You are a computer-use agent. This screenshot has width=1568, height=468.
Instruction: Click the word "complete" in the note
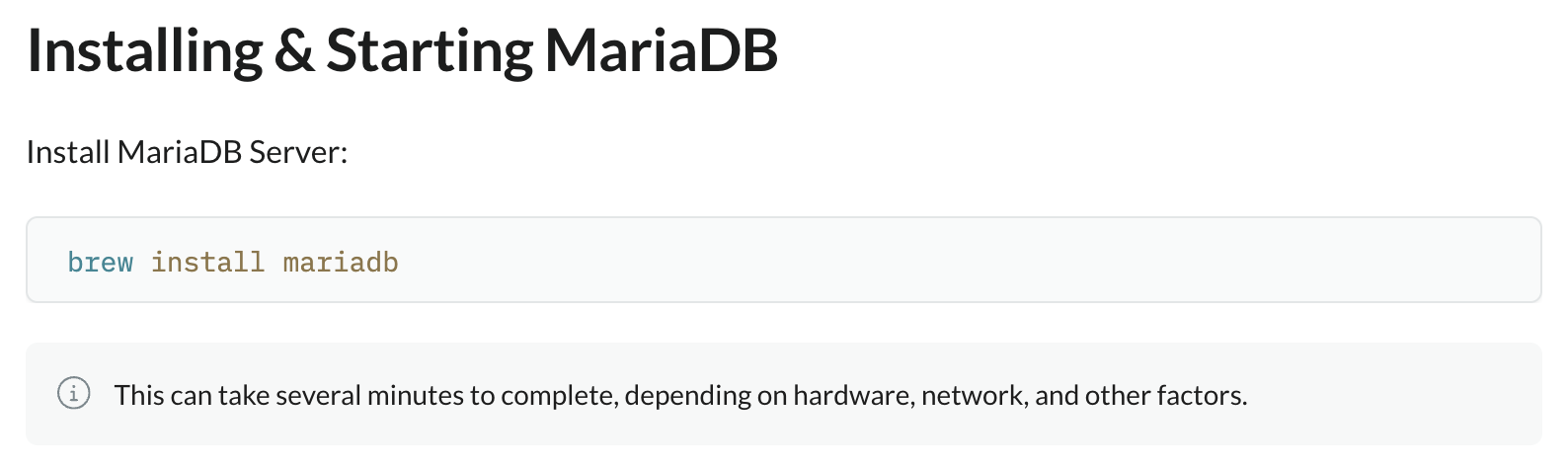point(559,396)
